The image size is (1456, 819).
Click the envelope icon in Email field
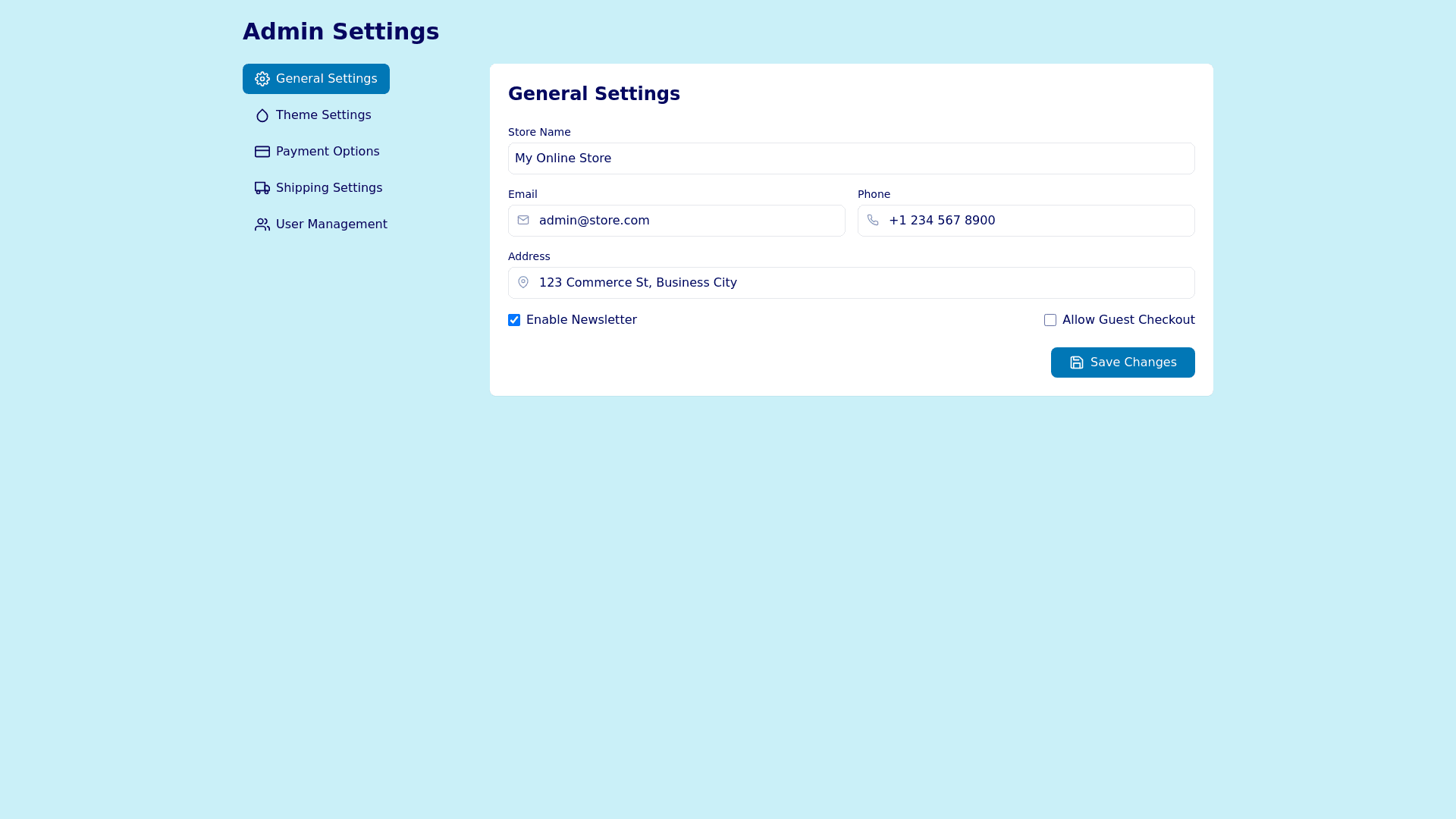523,221
